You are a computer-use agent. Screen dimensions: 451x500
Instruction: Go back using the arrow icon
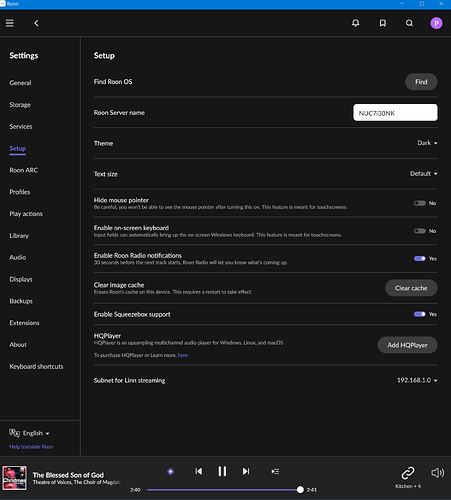coord(36,23)
